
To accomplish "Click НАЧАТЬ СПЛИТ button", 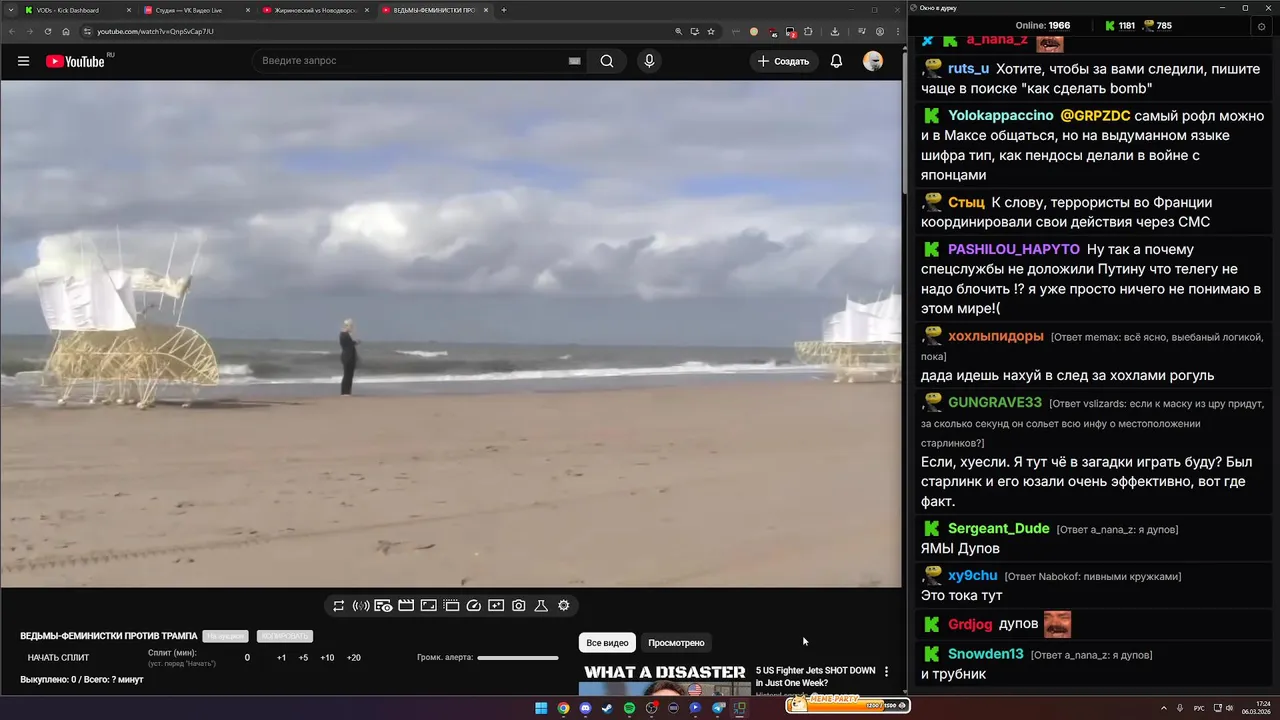I will click(59, 658).
